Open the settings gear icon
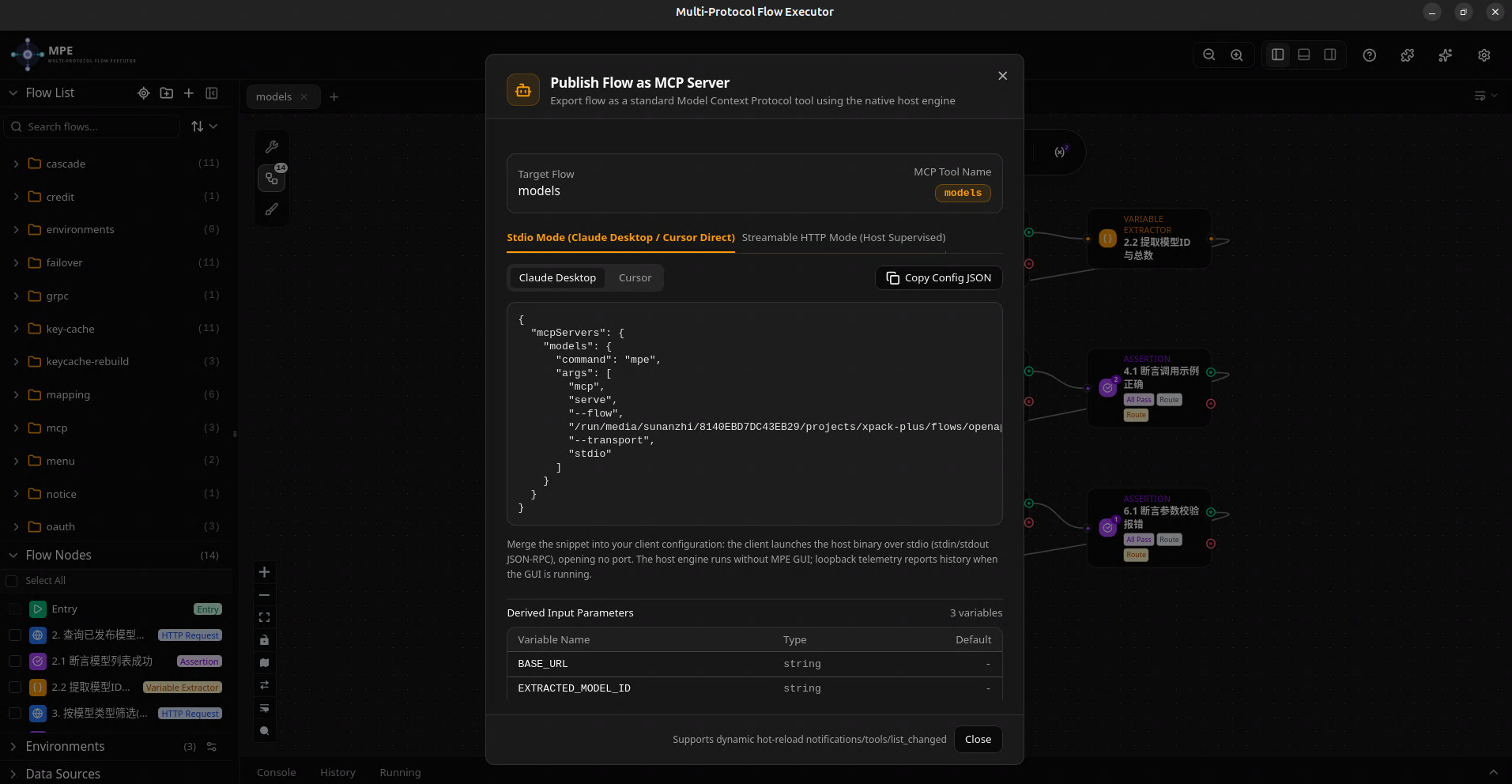Viewport: 1512px width, 784px height. point(1484,55)
